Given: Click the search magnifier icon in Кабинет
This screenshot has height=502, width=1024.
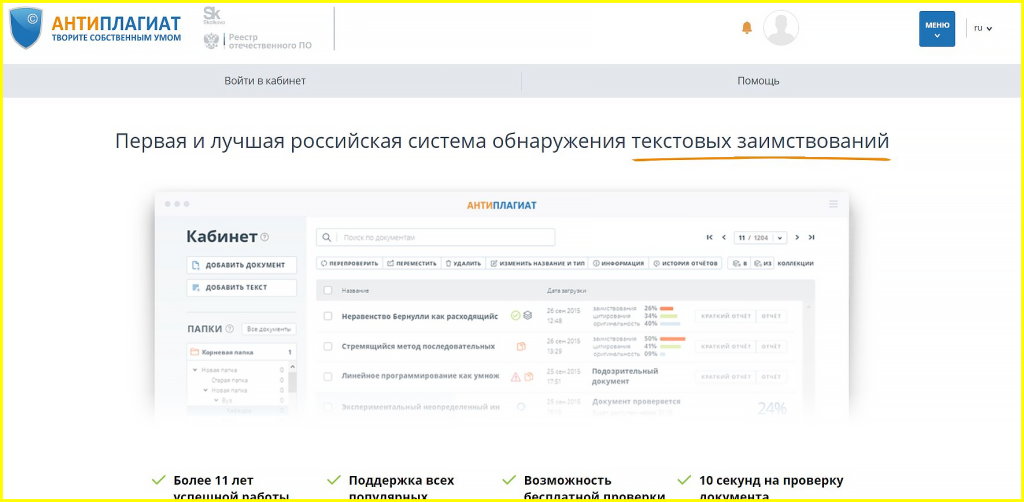Looking at the screenshot, I should coord(327,238).
